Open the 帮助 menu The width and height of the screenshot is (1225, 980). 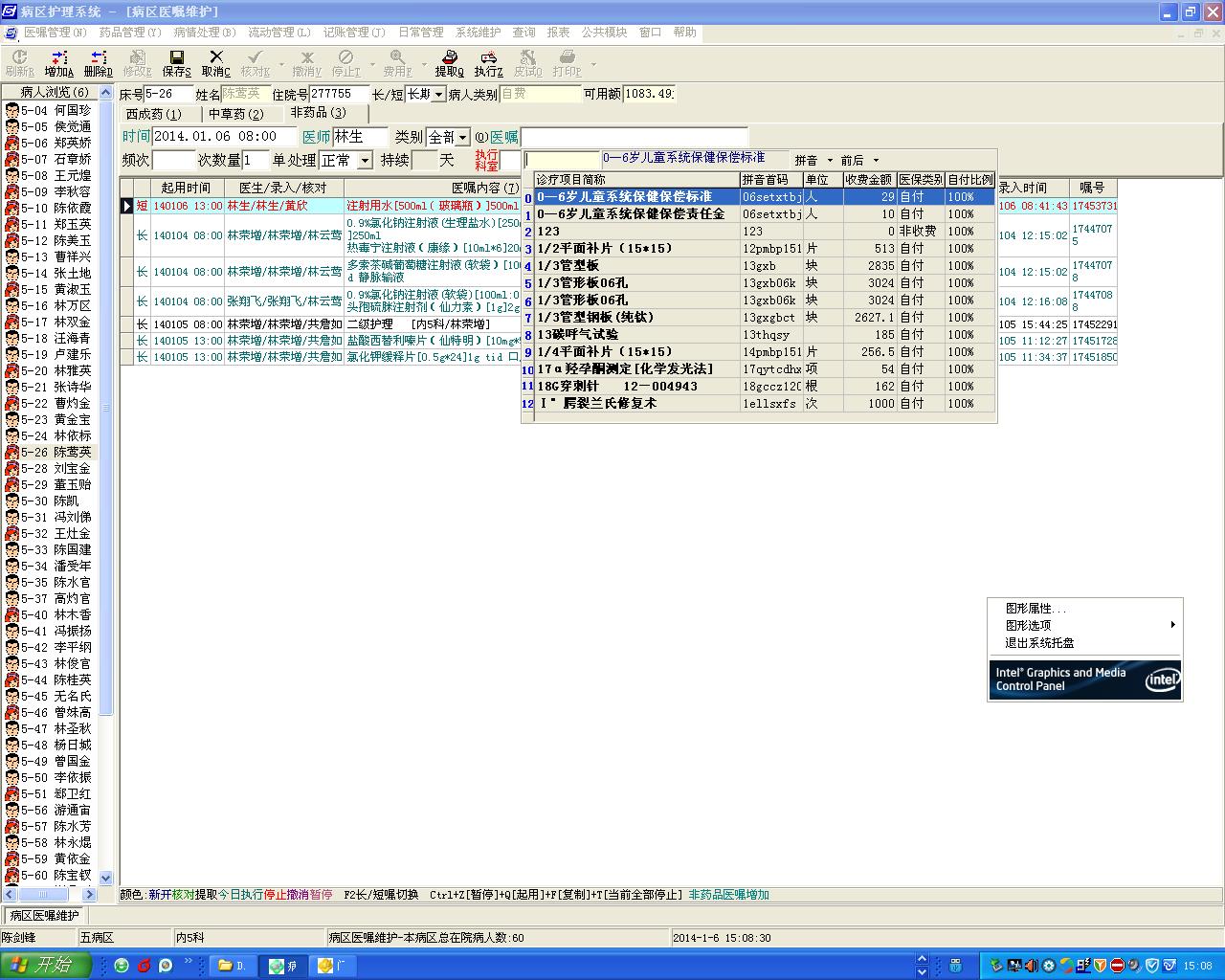(x=685, y=33)
